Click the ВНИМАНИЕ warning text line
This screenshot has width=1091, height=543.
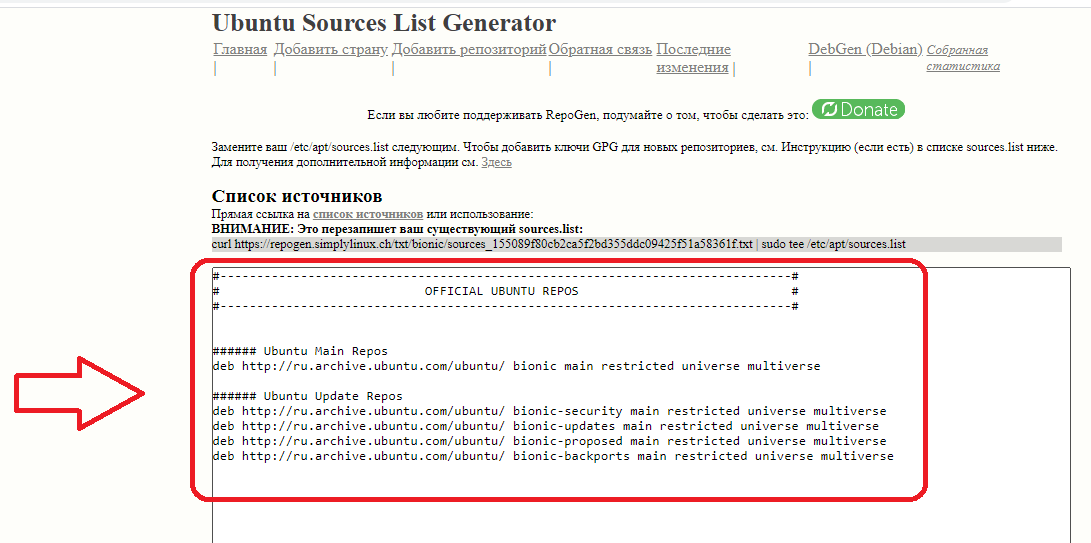397,229
